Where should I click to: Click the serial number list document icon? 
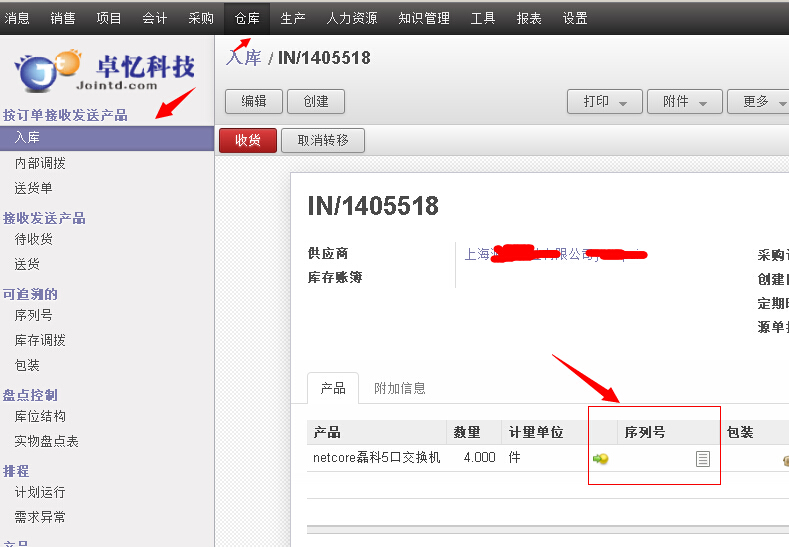(x=703, y=459)
